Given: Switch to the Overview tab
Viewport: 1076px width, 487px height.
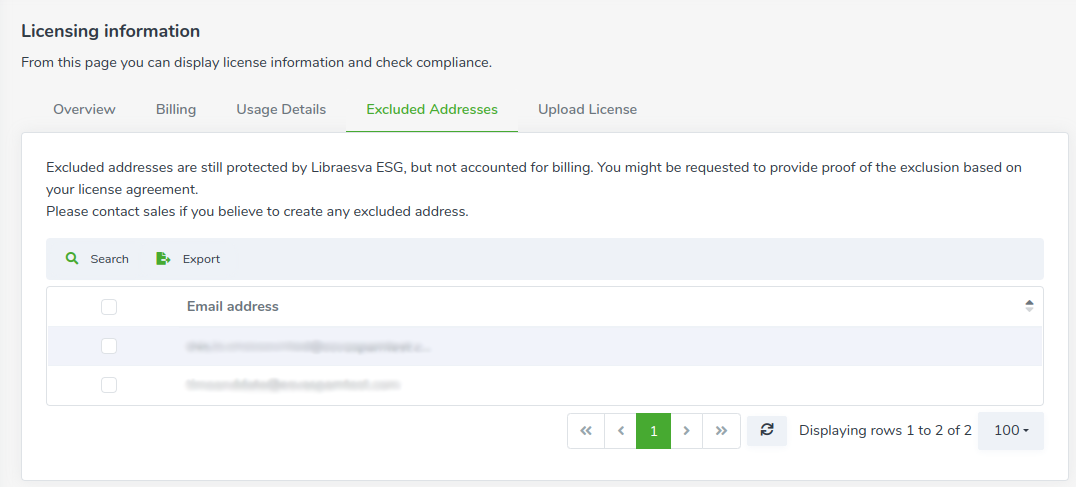Looking at the screenshot, I should pyautogui.click(x=84, y=109).
